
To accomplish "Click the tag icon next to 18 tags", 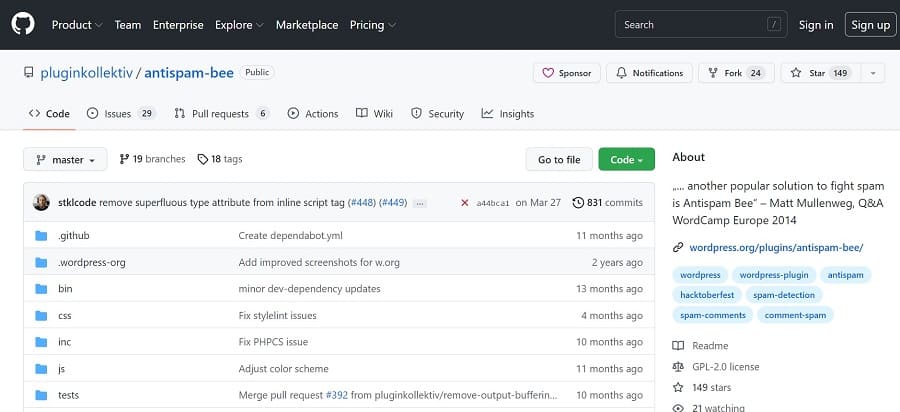I will click(203, 159).
